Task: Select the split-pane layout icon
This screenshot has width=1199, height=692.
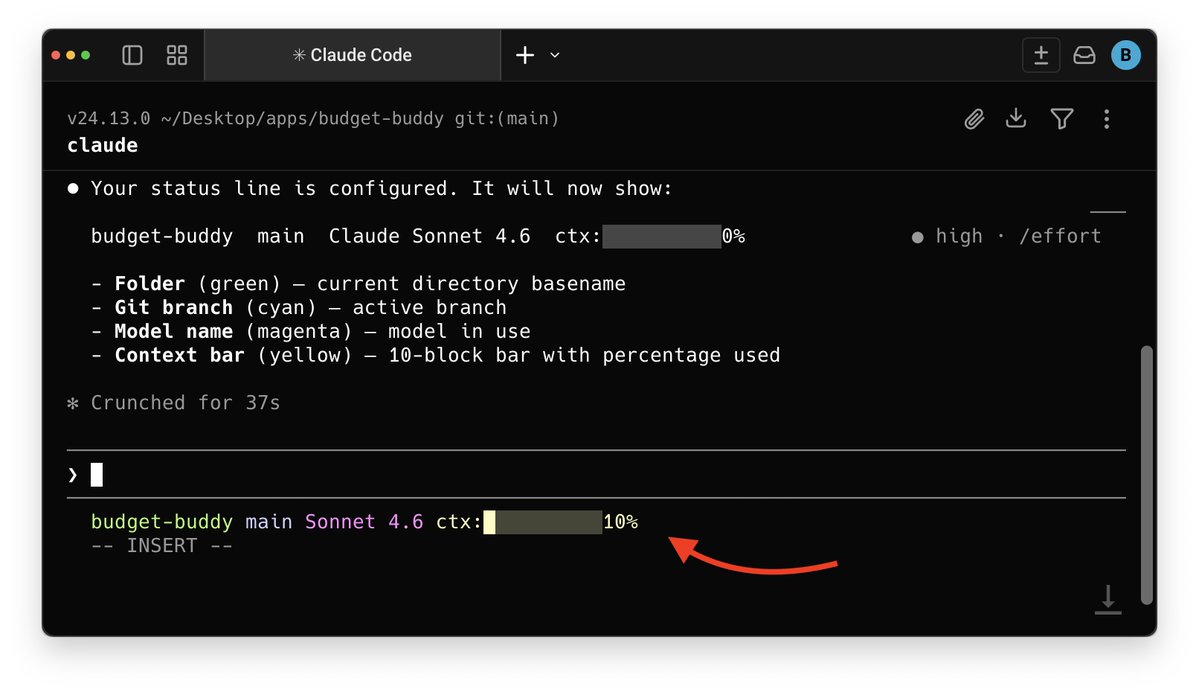Action: 177,55
